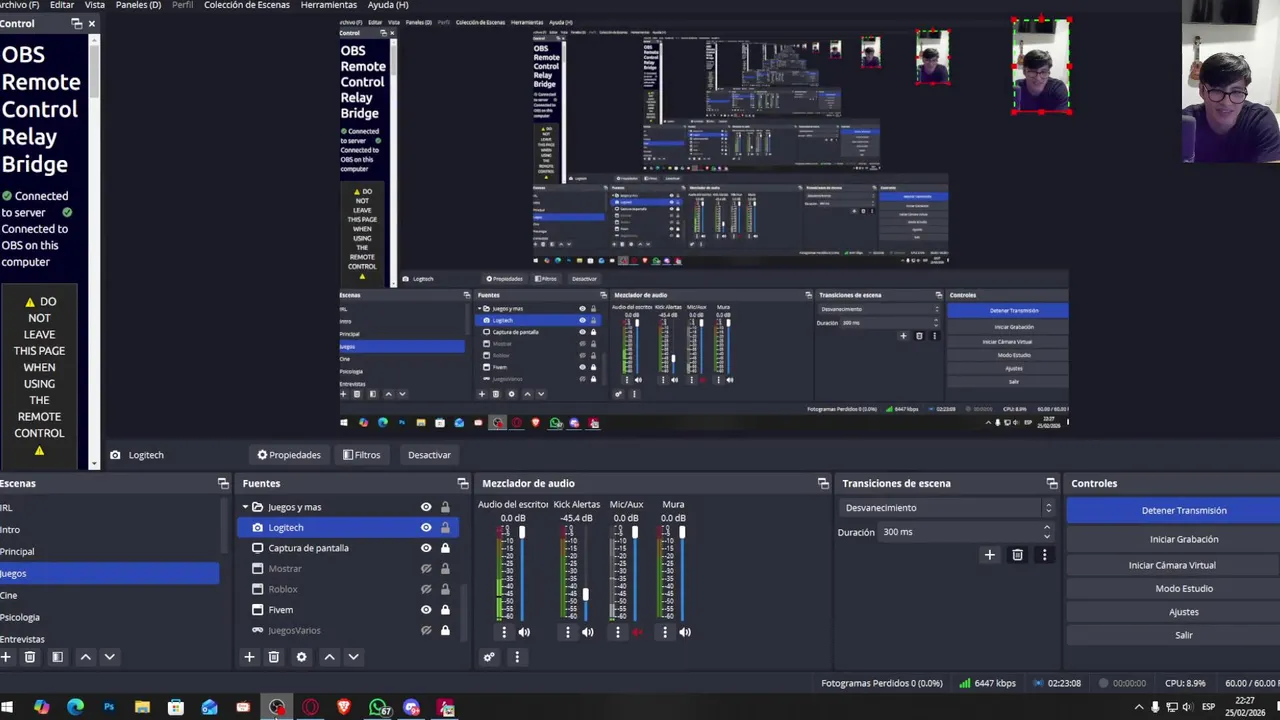1280x720 pixels.
Task: Undock the Fuentes panel
Action: pyautogui.click(x=463, y=483)
